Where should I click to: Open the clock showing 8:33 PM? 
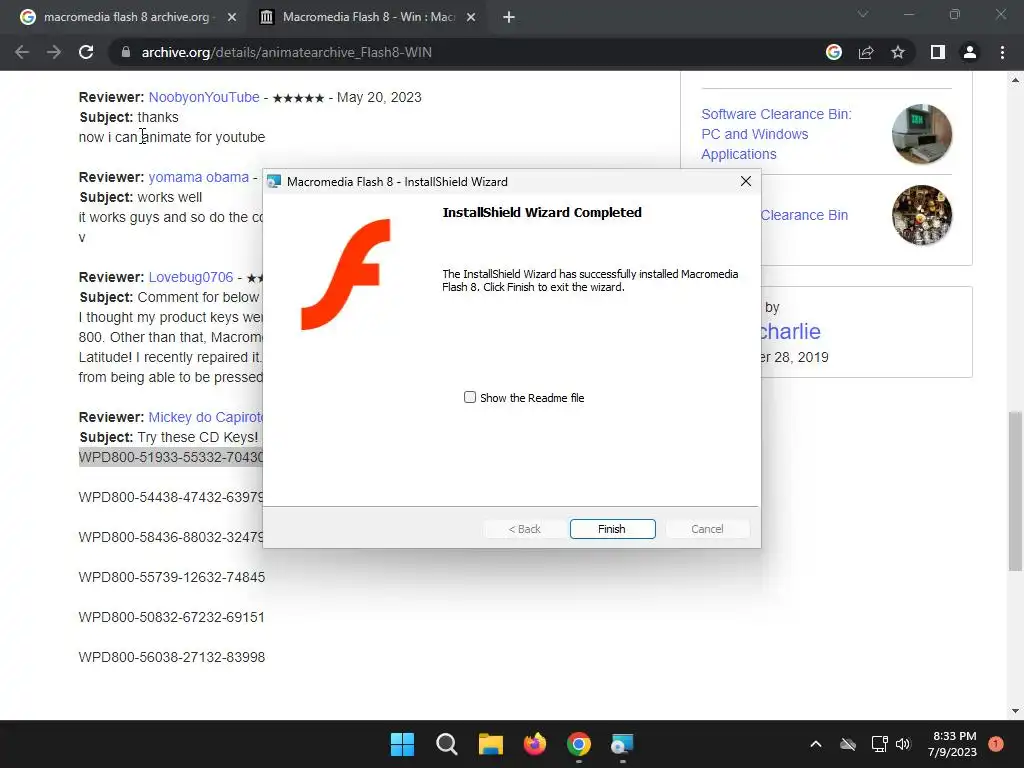(x=952, y=744)
